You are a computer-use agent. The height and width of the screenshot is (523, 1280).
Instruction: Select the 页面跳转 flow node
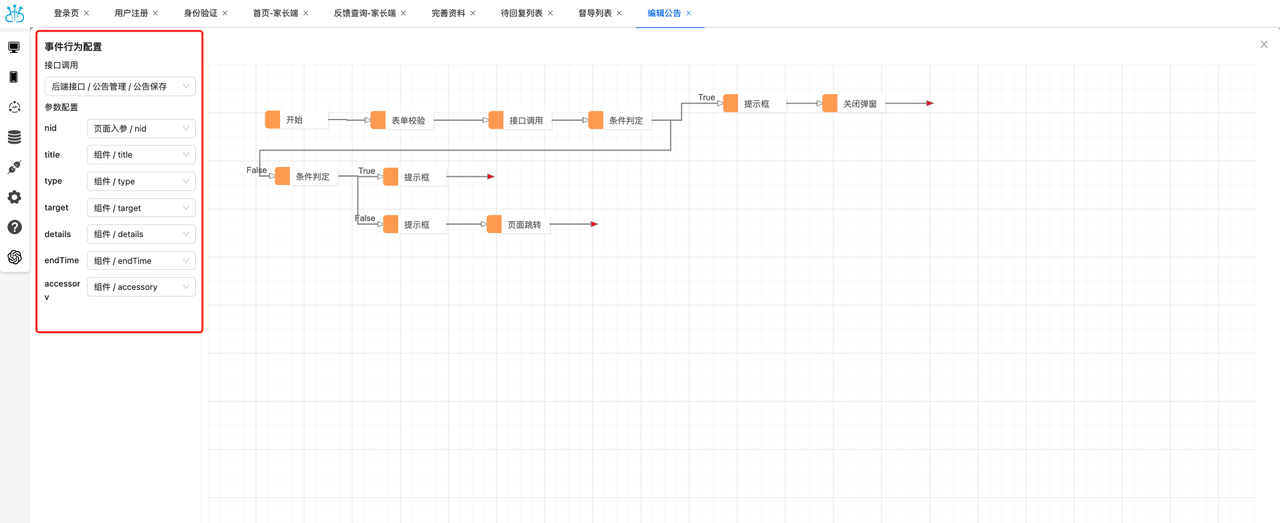pos(518,224)
